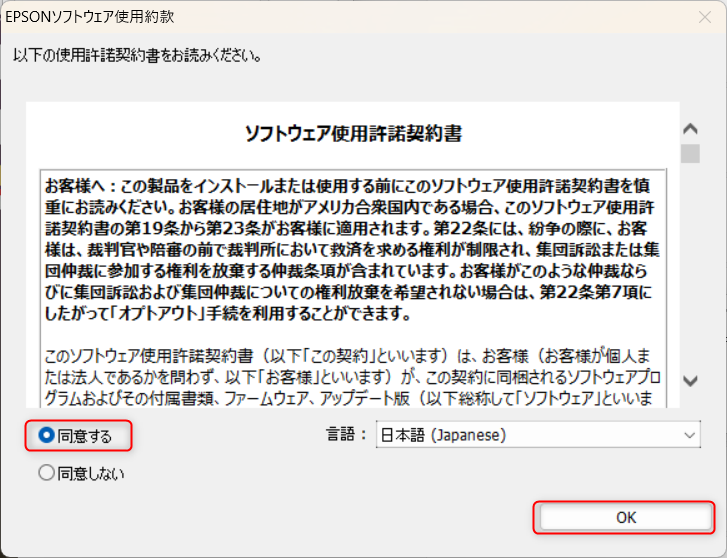The width and height of the screenshot is (727, 558).
Task: Click the ソフトウェア使用許諾契約書 heading
Action: (353, 134)
